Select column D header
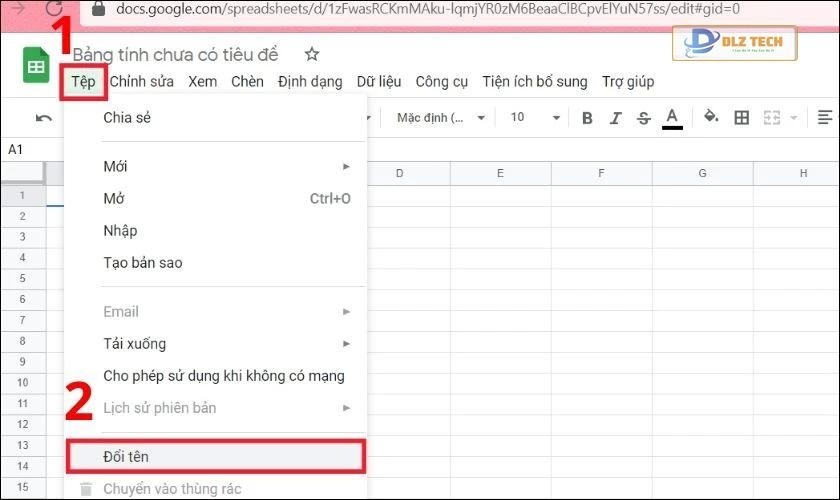Image resolution: width=840 pixels, height=500 pixels. pos(399,173)
